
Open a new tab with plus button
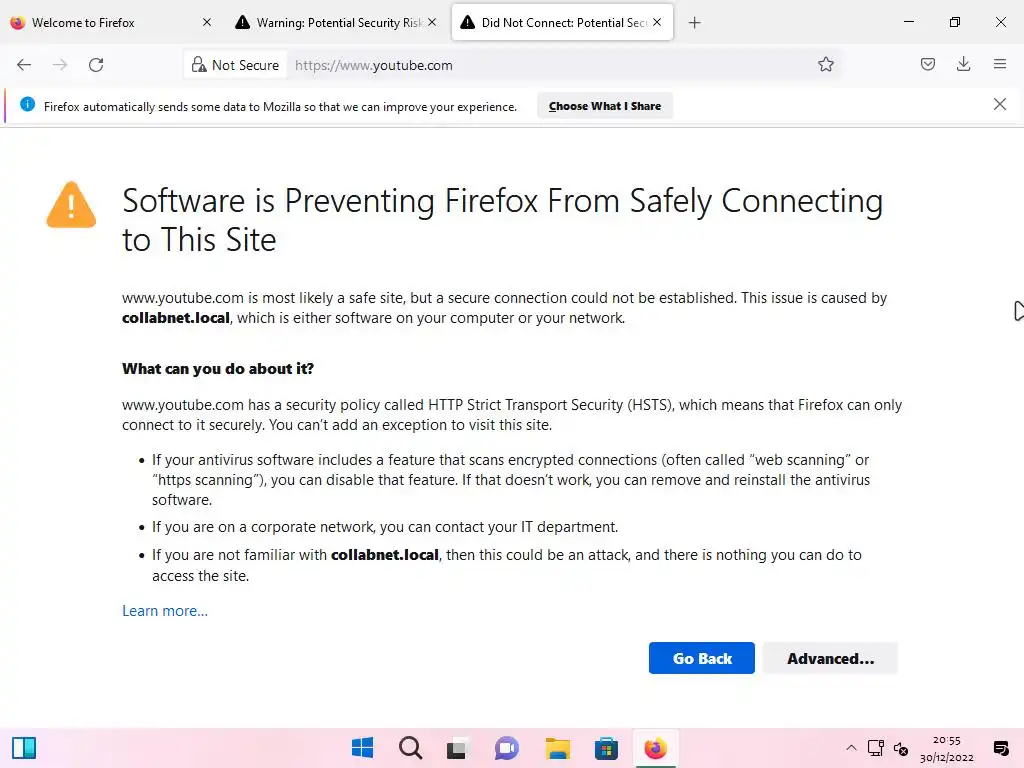695,22
